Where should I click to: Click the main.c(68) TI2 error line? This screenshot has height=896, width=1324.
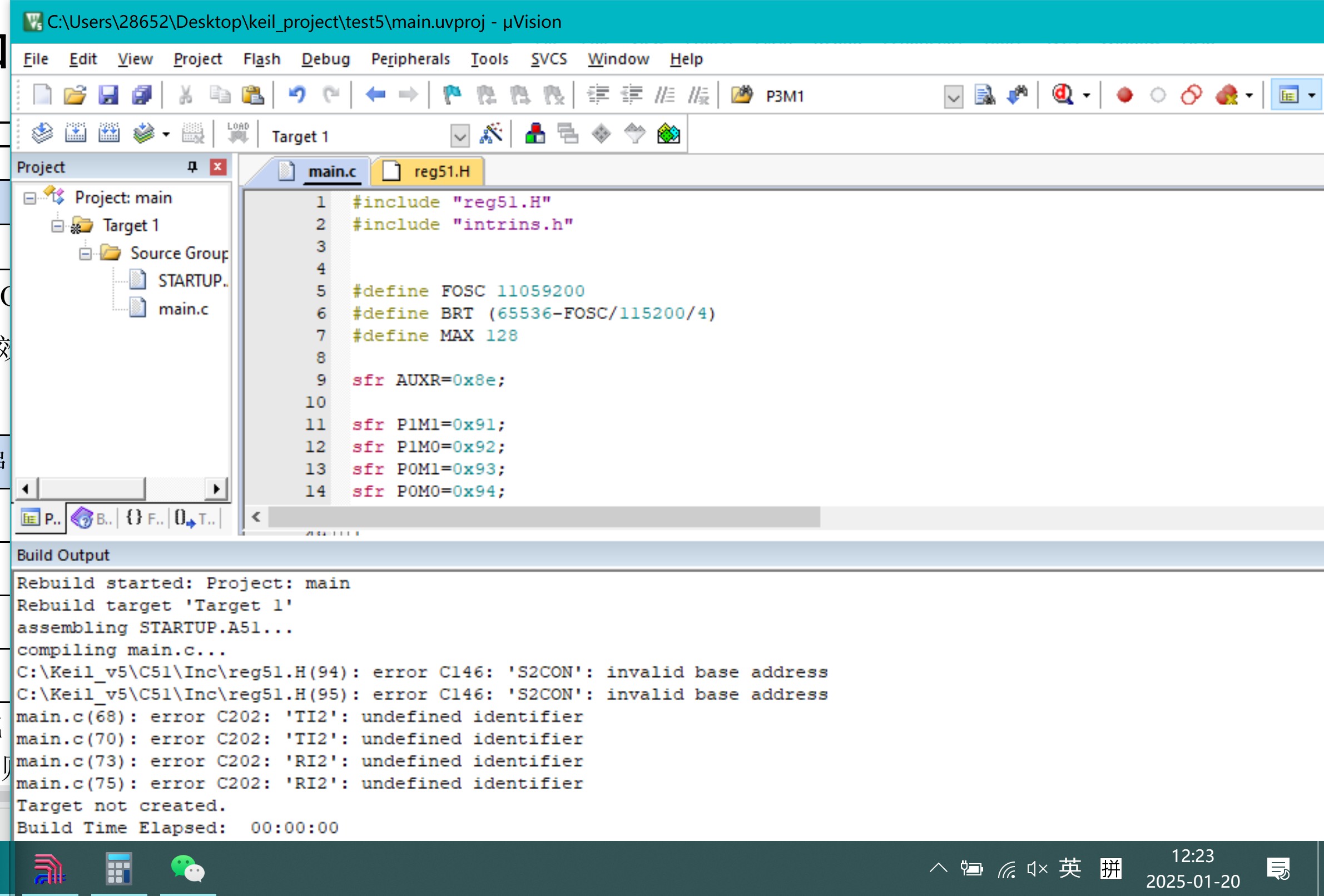pyautogui.click(x=299, y=716)
